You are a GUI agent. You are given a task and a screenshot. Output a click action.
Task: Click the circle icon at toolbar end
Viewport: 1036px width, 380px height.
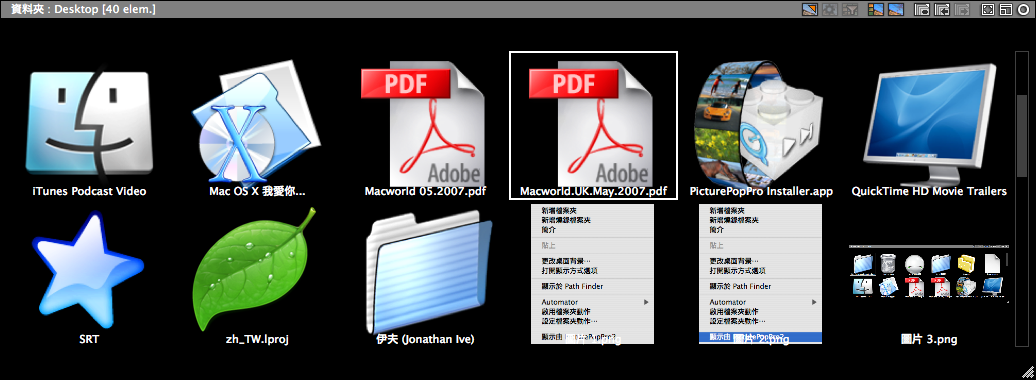(1023, 9)
